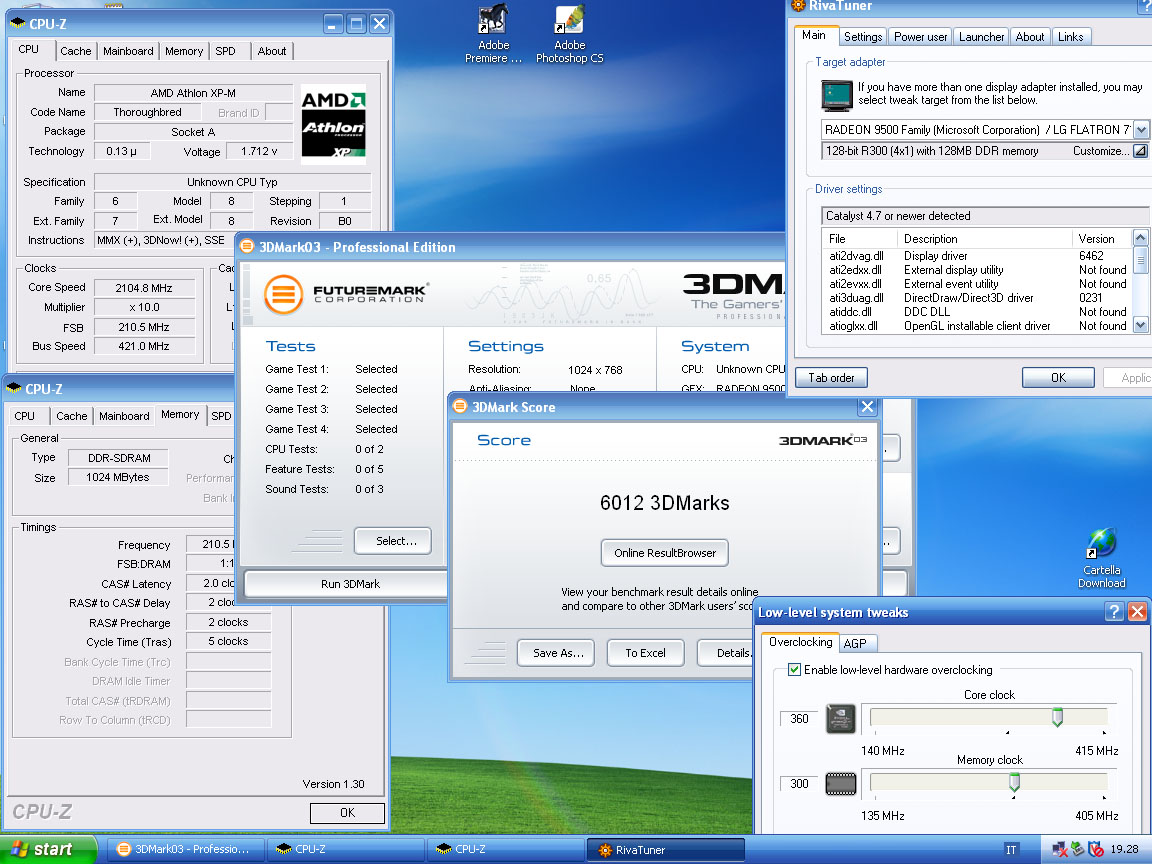The width and height of the screenshot is (1152, 864).
Task: Click OK button in lower CPU-Z window
Action: 348,813
